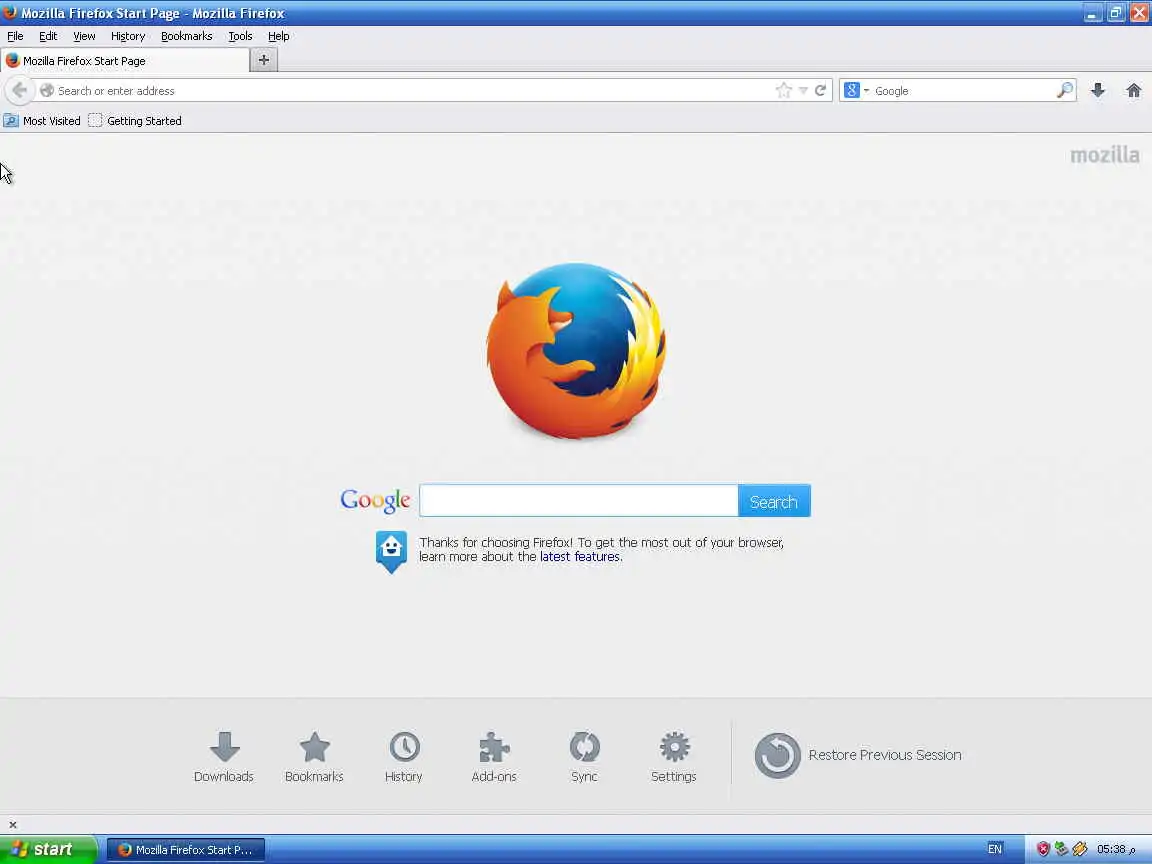This screenshot has height=864, width=1152.
Task: Click the search bar magnifier icon
Action: click(x=1065, y=90)
